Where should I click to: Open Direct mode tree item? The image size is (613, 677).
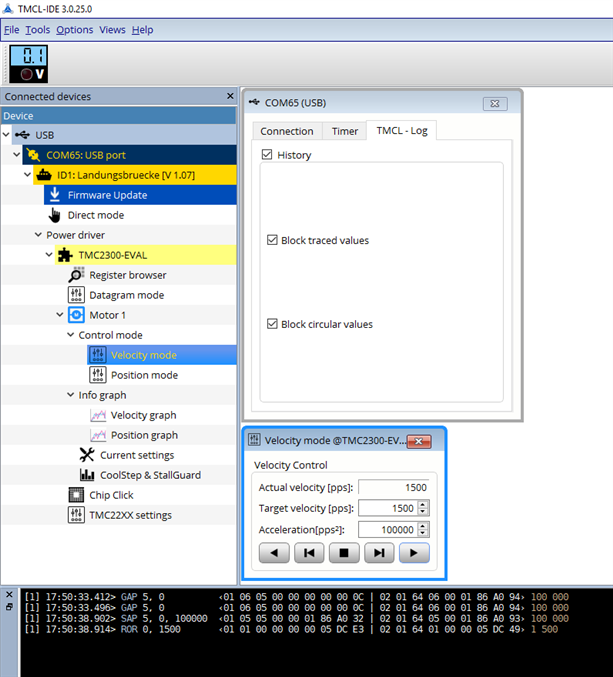pos(96,215)
